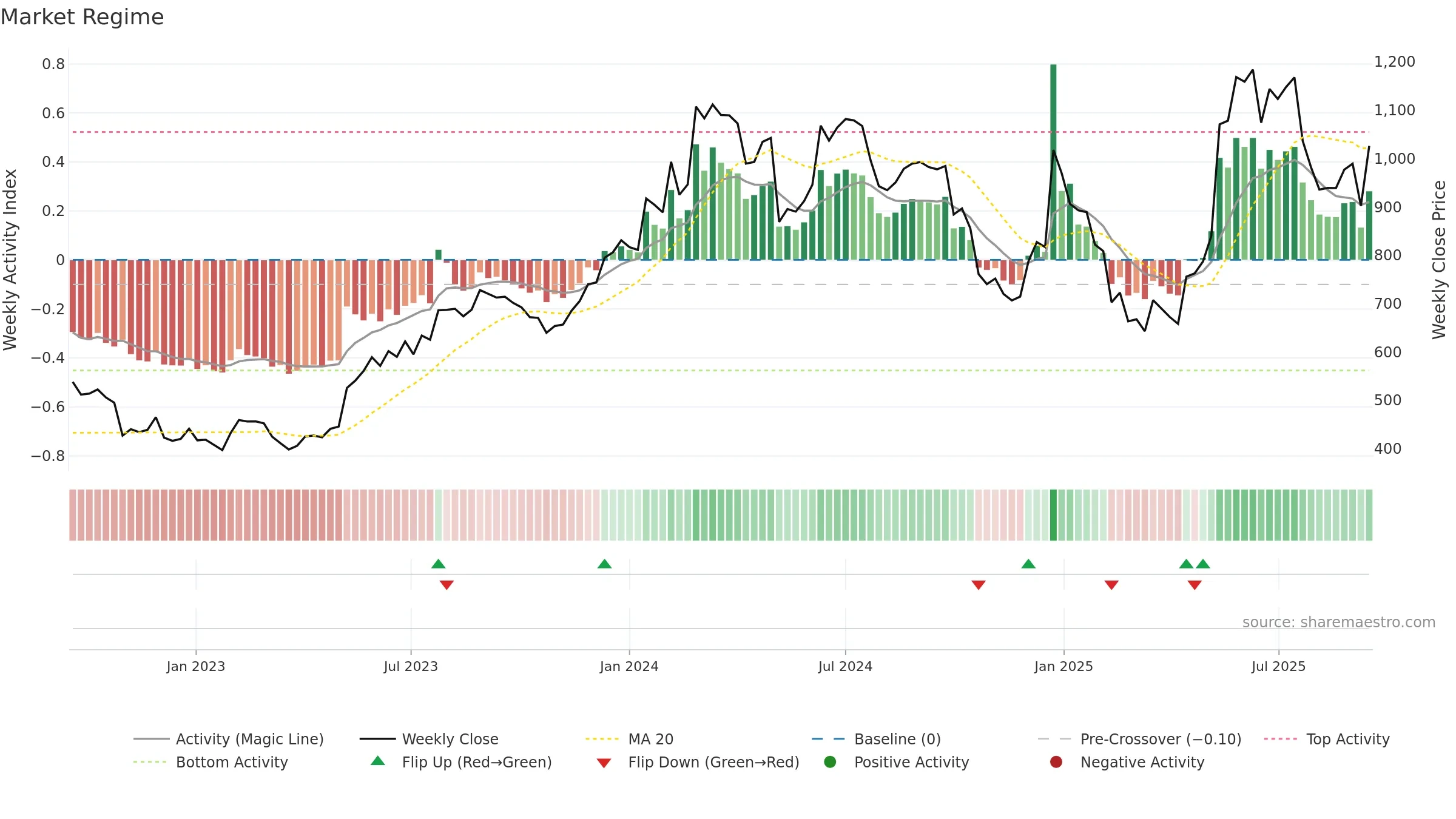Click the green Positive Activity circle in legend
The image size is (1456, 819).
coord(830,762)
